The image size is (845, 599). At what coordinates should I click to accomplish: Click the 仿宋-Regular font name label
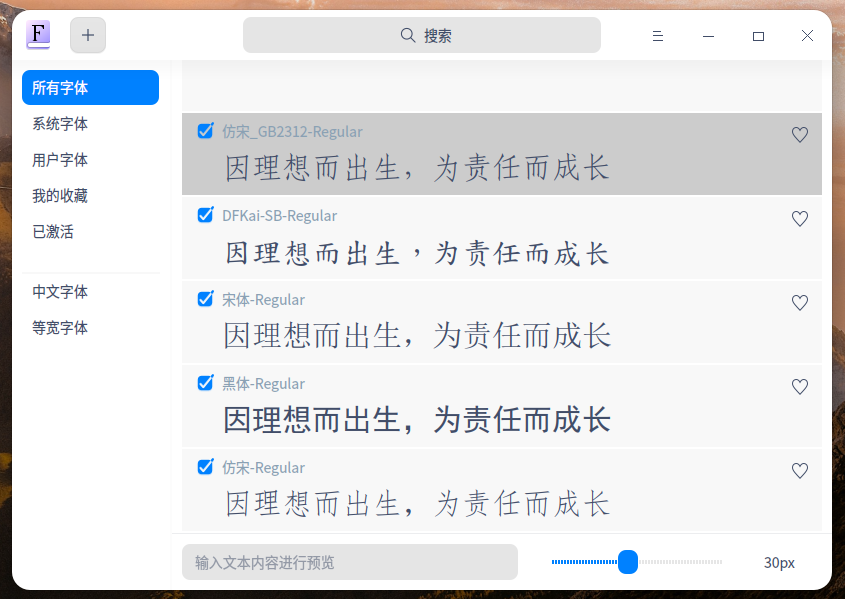click(264, 468)
